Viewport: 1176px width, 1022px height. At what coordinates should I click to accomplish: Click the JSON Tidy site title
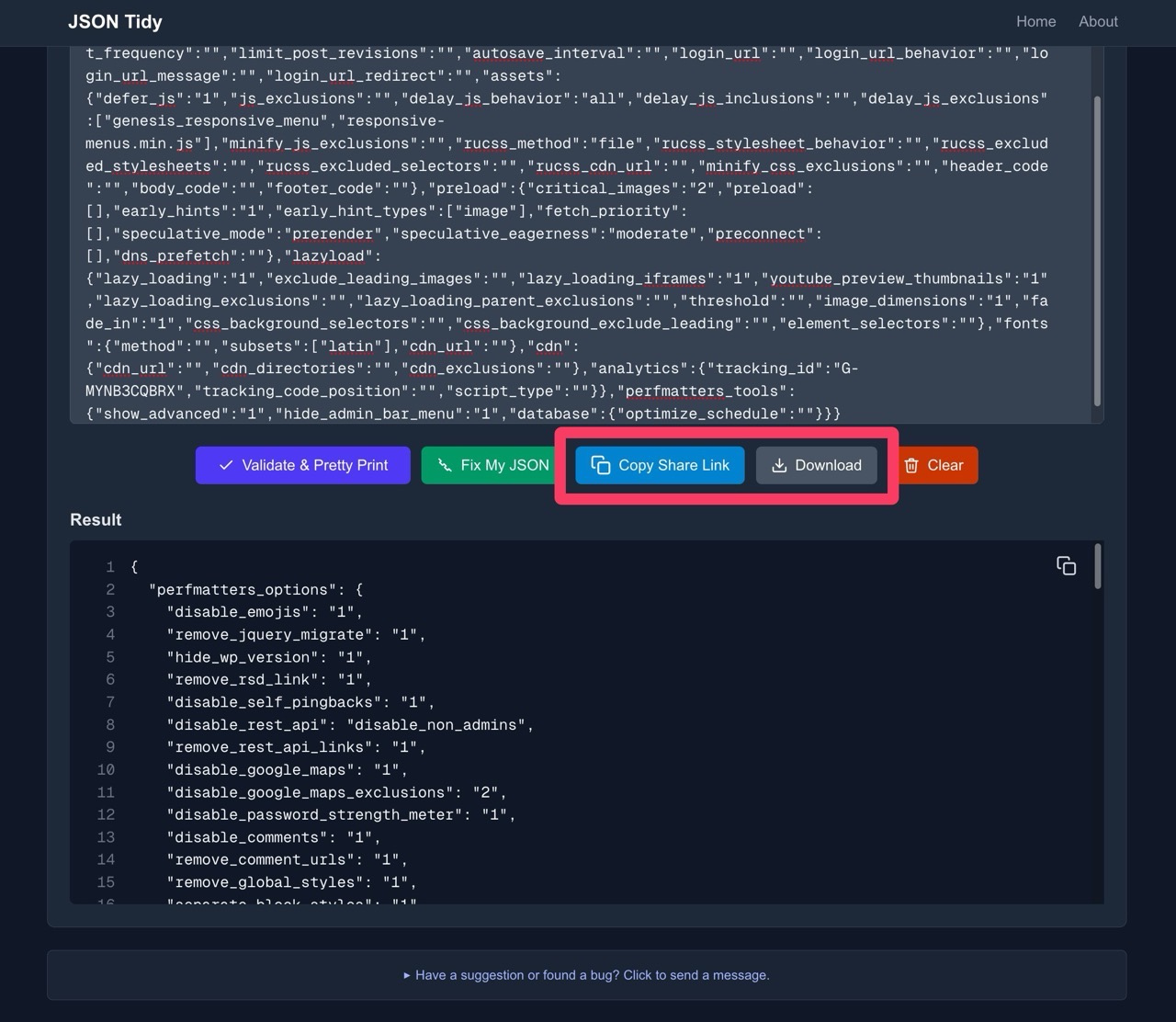point(115,21)
